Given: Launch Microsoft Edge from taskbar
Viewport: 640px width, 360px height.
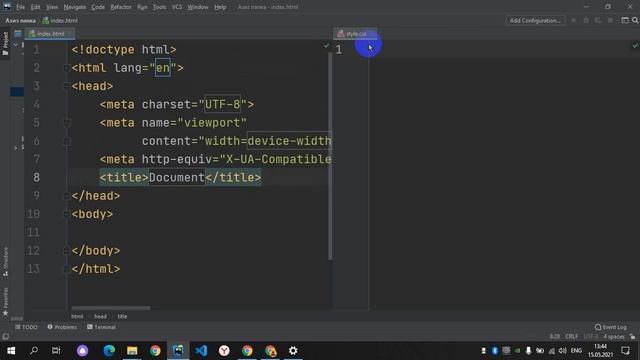Looking at the screenshot, I should 109,351.
